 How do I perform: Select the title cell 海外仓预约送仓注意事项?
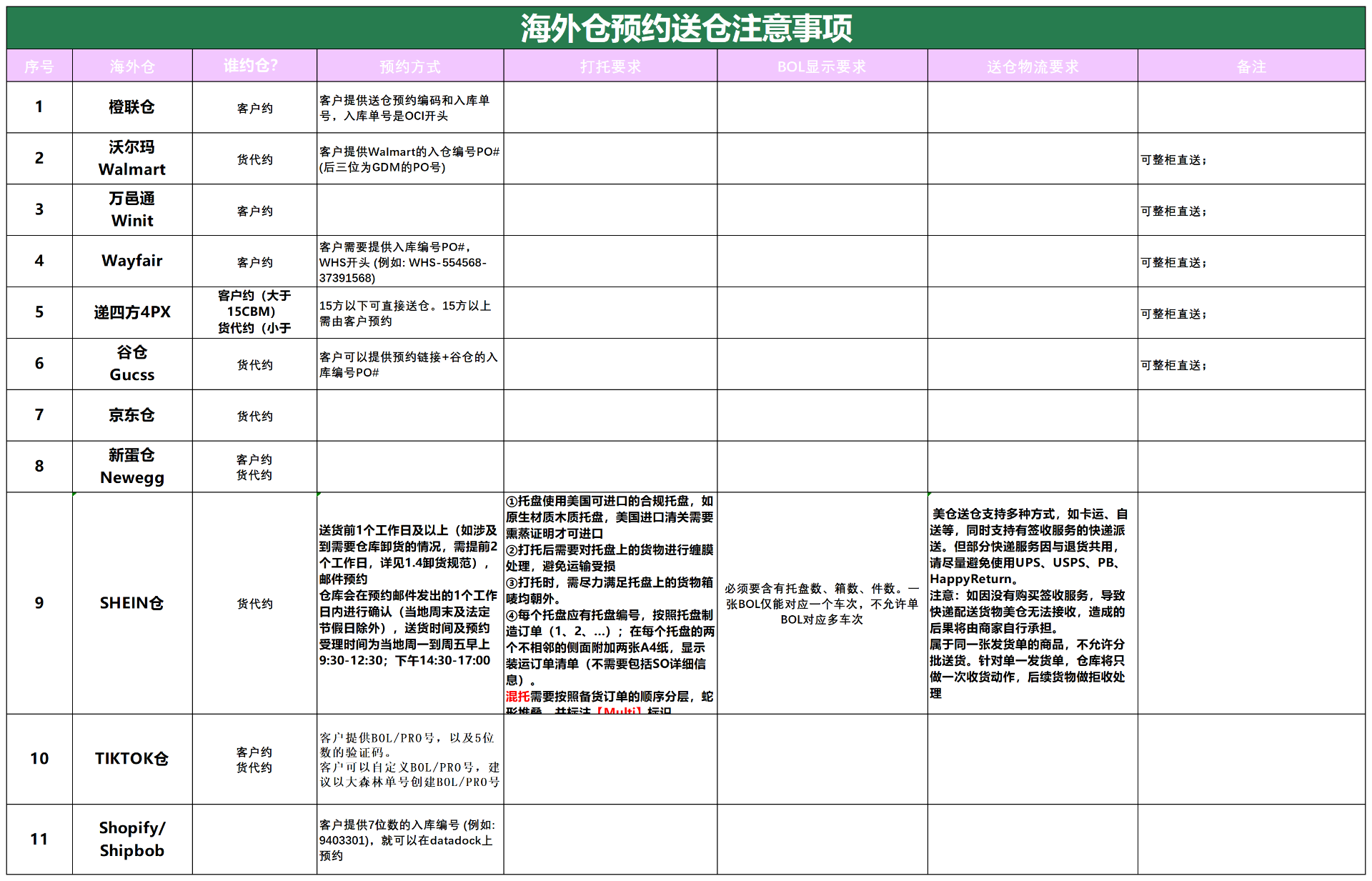[x=686, y=27]
